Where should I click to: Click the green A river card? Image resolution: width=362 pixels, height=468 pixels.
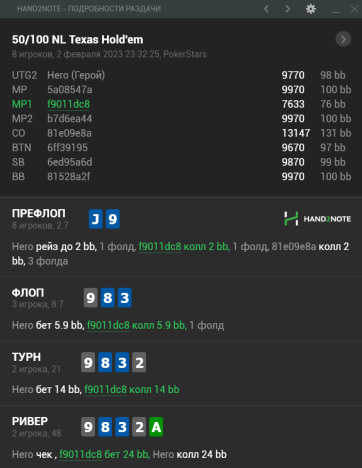156,427
